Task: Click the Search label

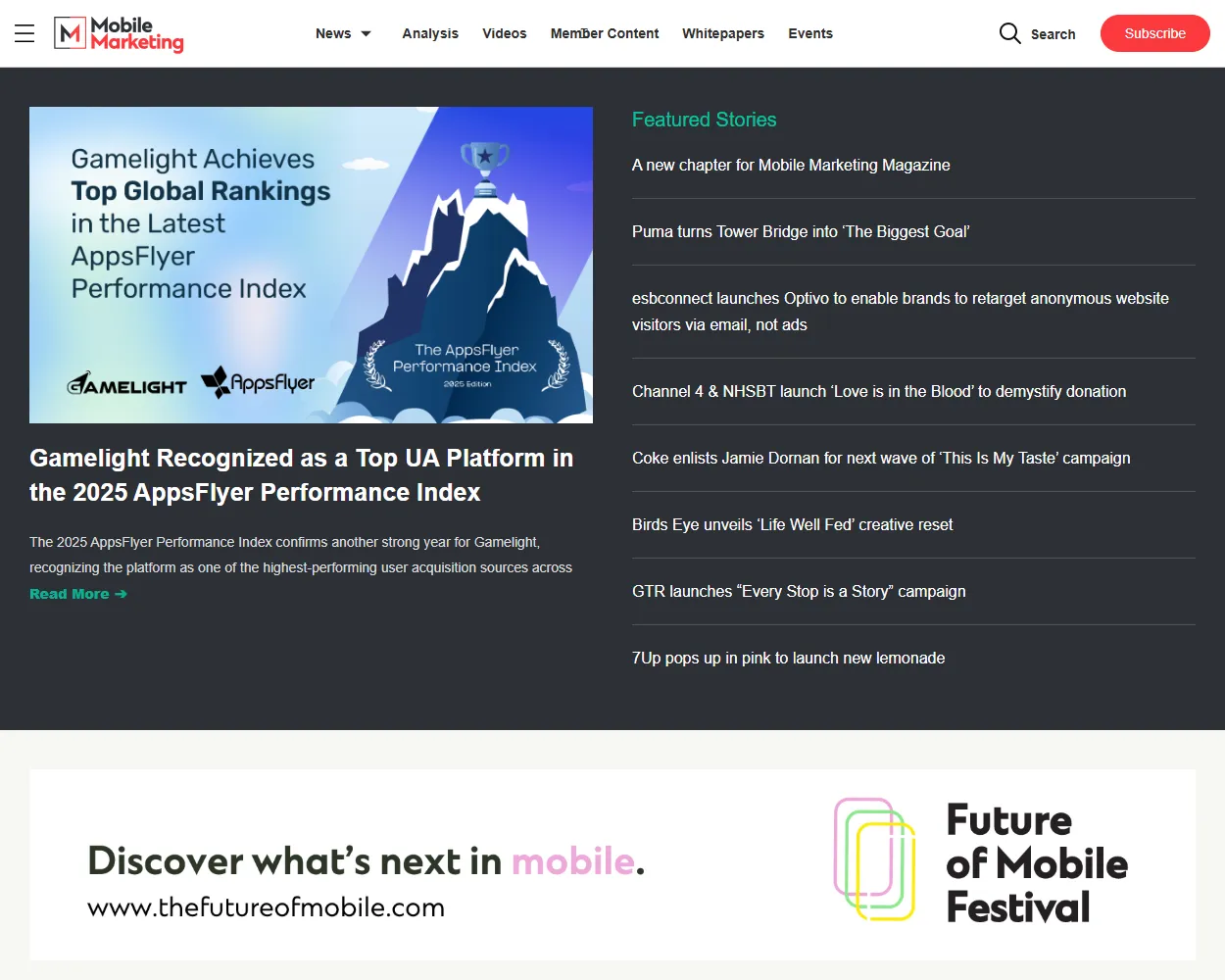Action: tap(1053, 34)
